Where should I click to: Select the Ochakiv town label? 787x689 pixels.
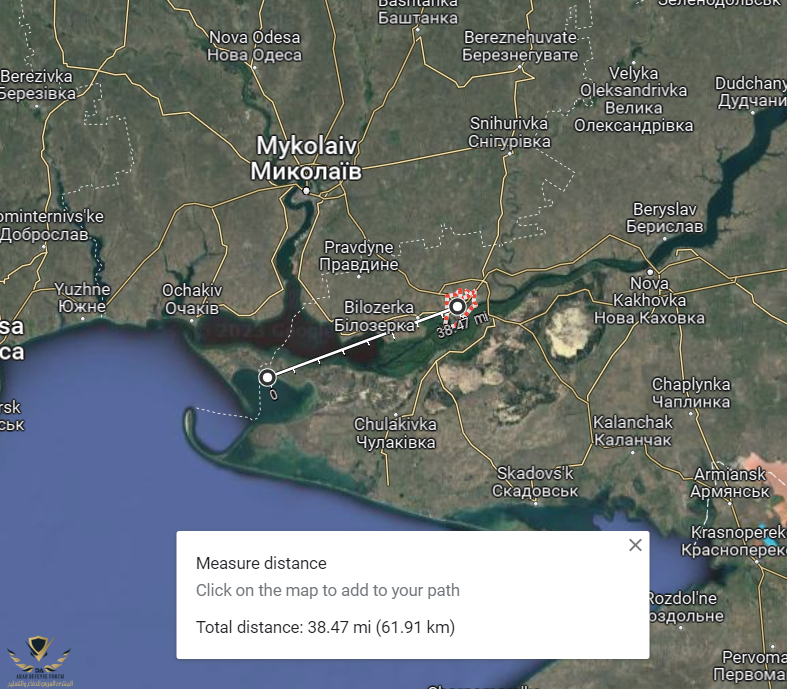(x=191, y=298)
